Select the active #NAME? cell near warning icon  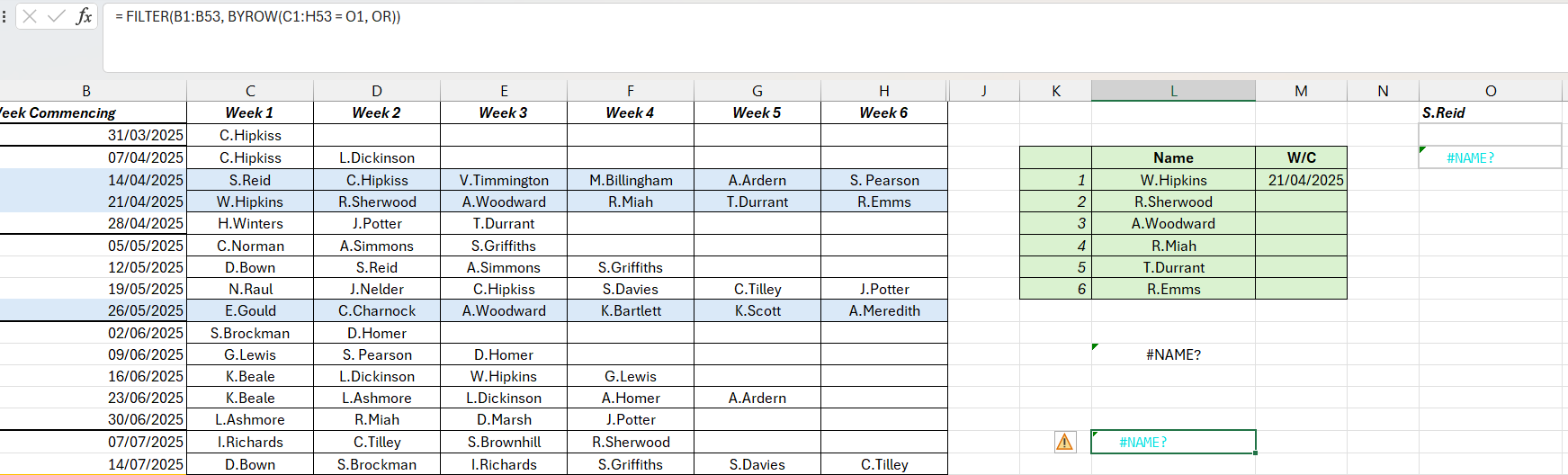tap(1173, 442)
